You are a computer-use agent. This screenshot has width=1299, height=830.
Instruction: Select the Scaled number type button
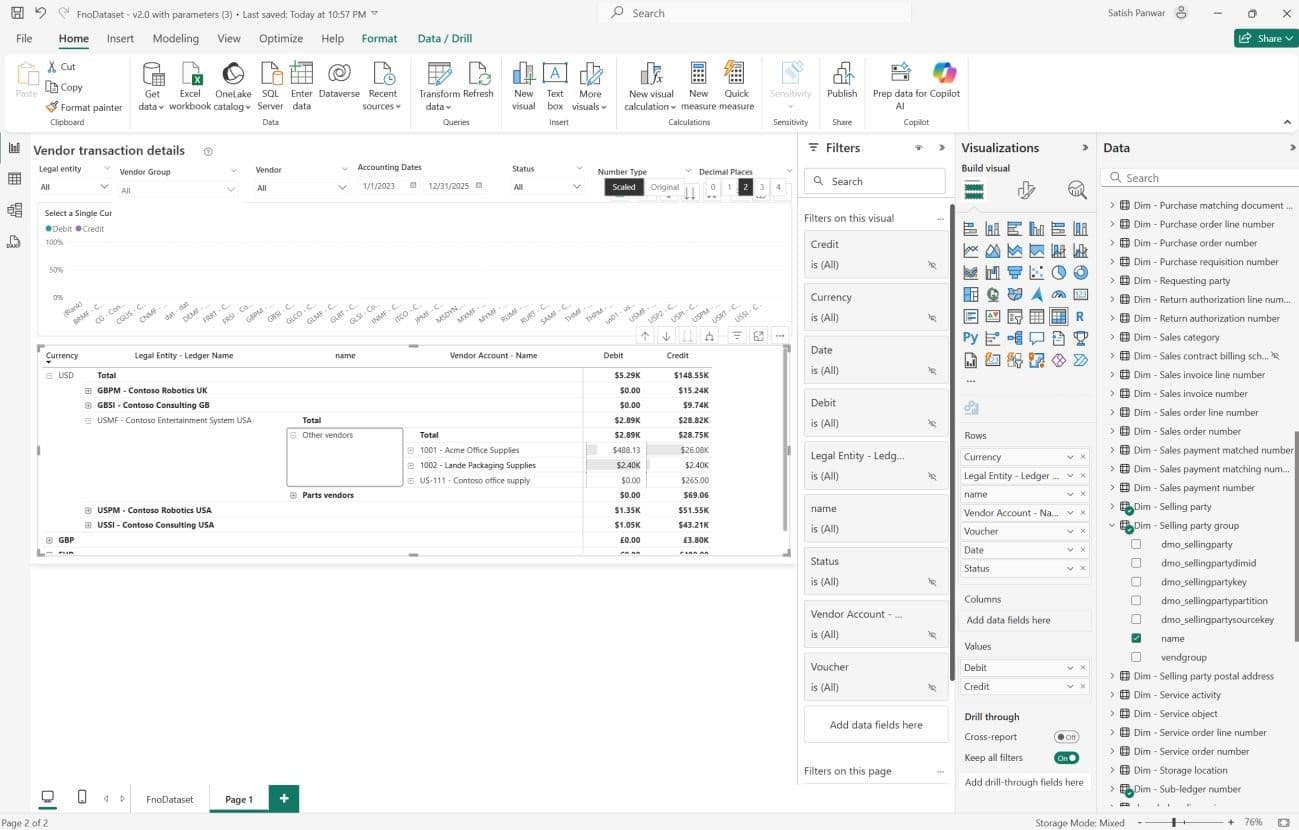pyautogui.click(x=623, y=187)
